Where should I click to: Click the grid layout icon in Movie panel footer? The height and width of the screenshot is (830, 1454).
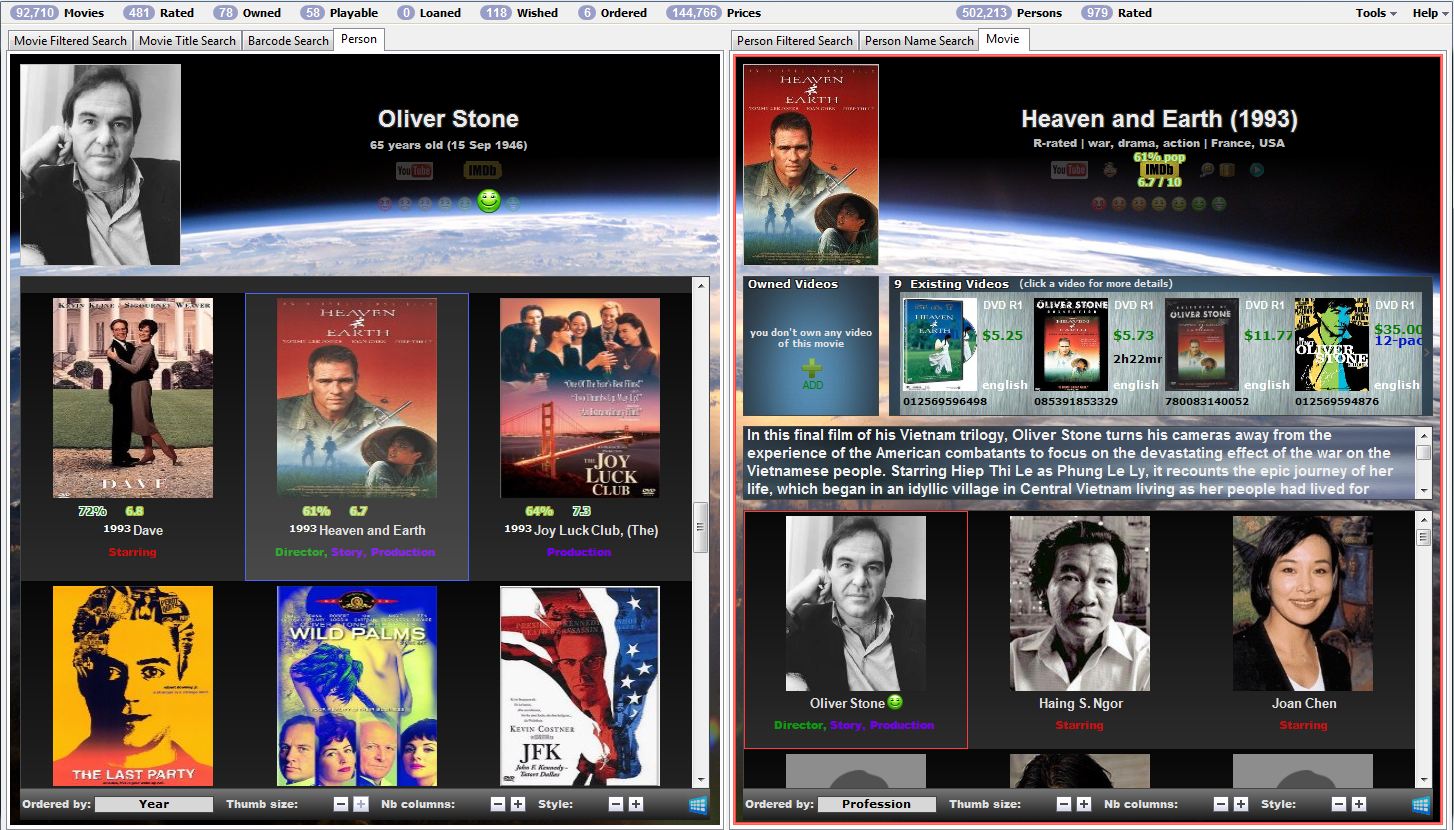click(x=1421, y=804)
